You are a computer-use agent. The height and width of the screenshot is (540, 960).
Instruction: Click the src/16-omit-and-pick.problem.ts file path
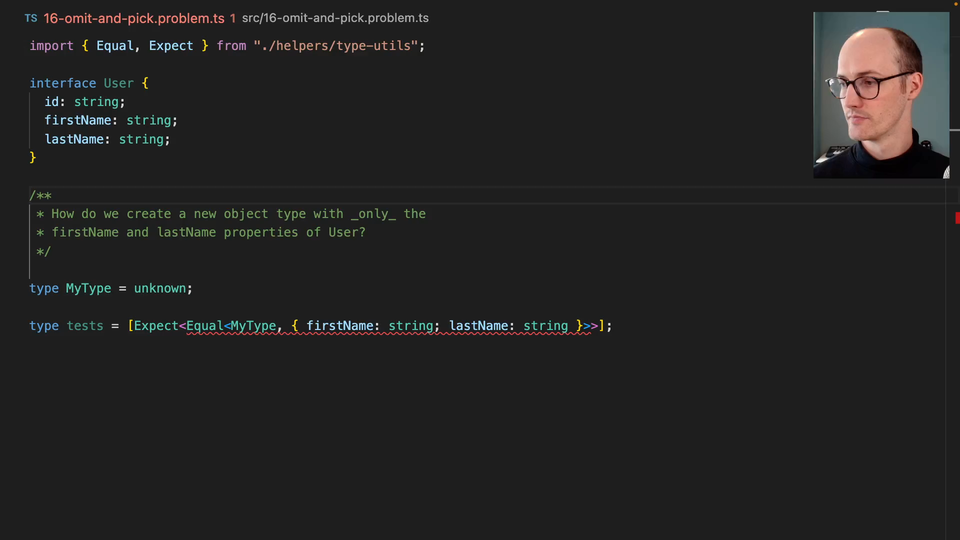(335, 18)
